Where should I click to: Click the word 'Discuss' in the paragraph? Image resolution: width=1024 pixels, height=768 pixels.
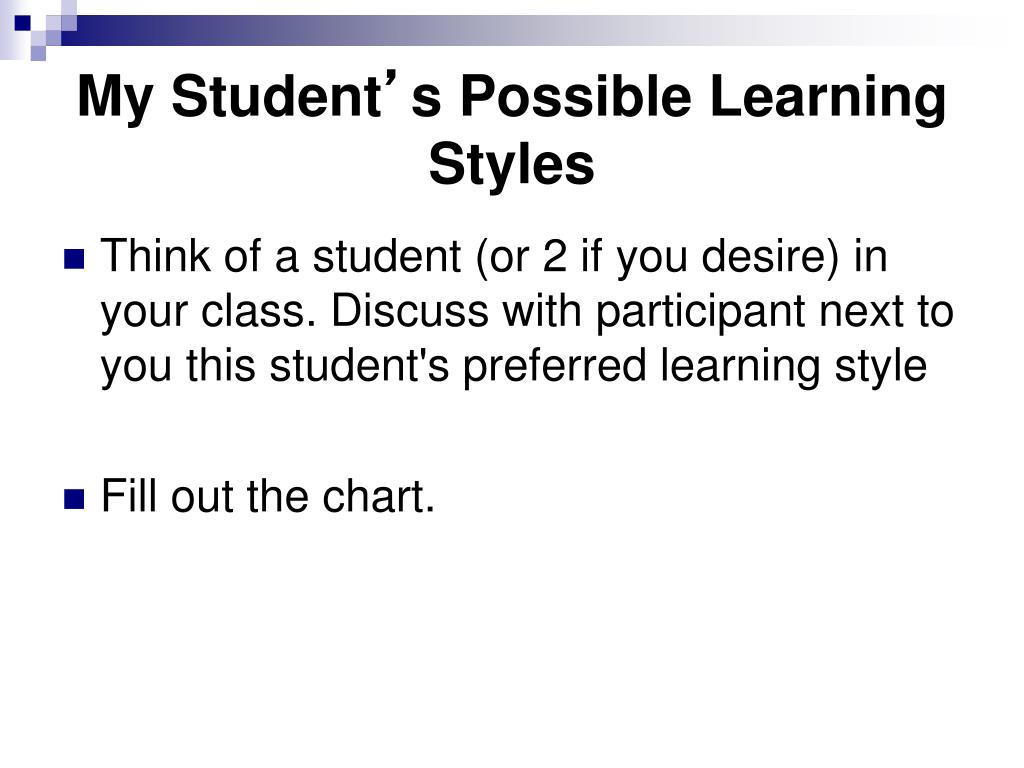[410, 310]
